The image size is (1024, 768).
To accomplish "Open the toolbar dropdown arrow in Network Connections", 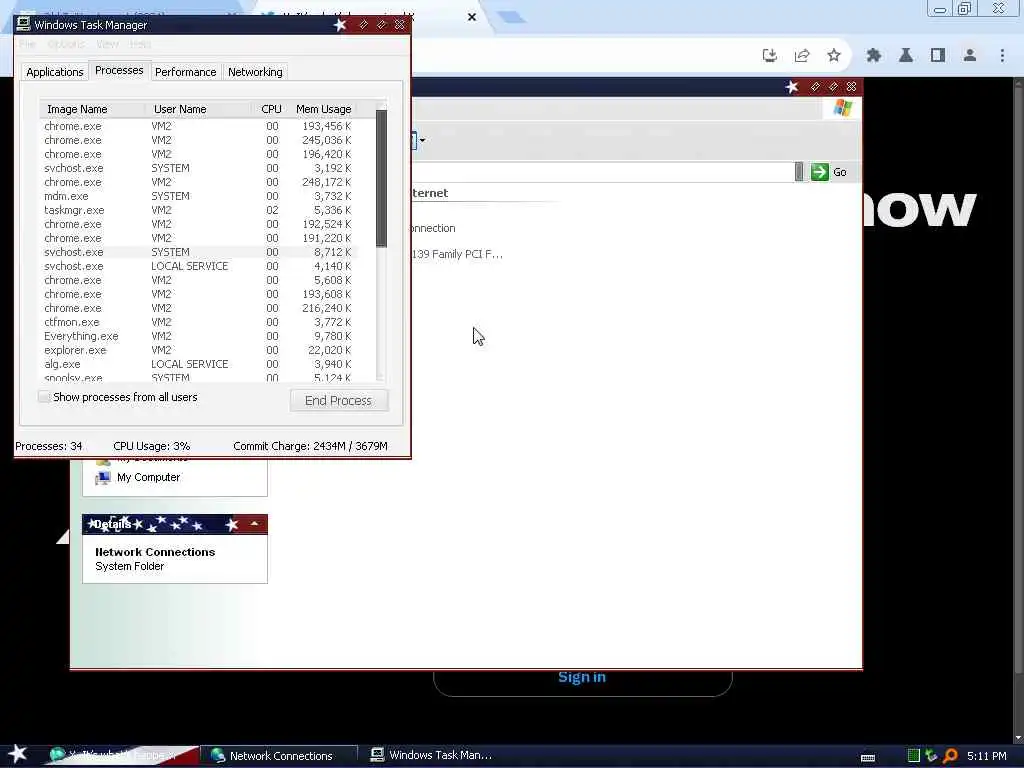I will (423, 140).
